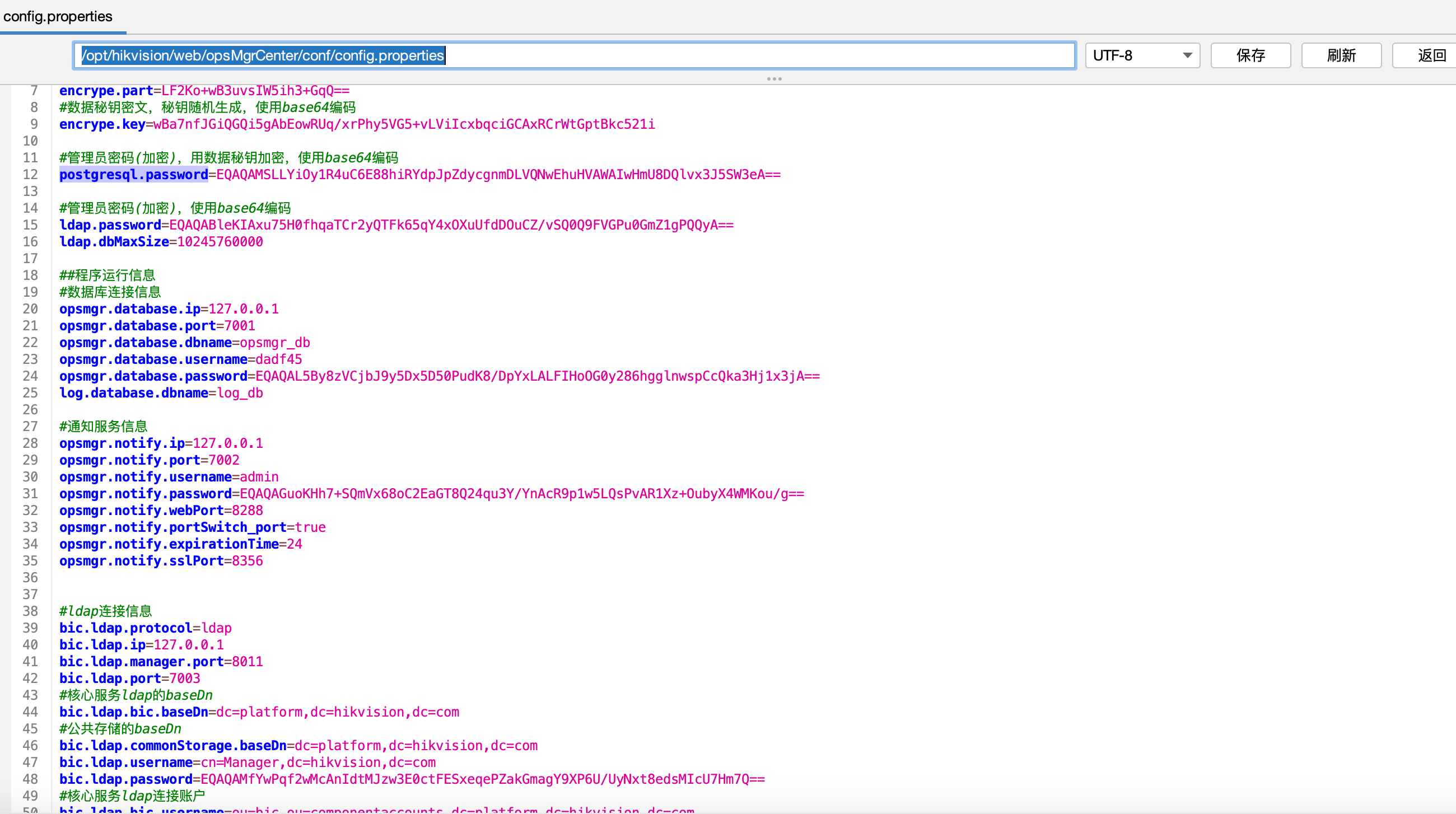Click line number 12 in the gutter
The image size is (1456, 814).
[30, 175]
